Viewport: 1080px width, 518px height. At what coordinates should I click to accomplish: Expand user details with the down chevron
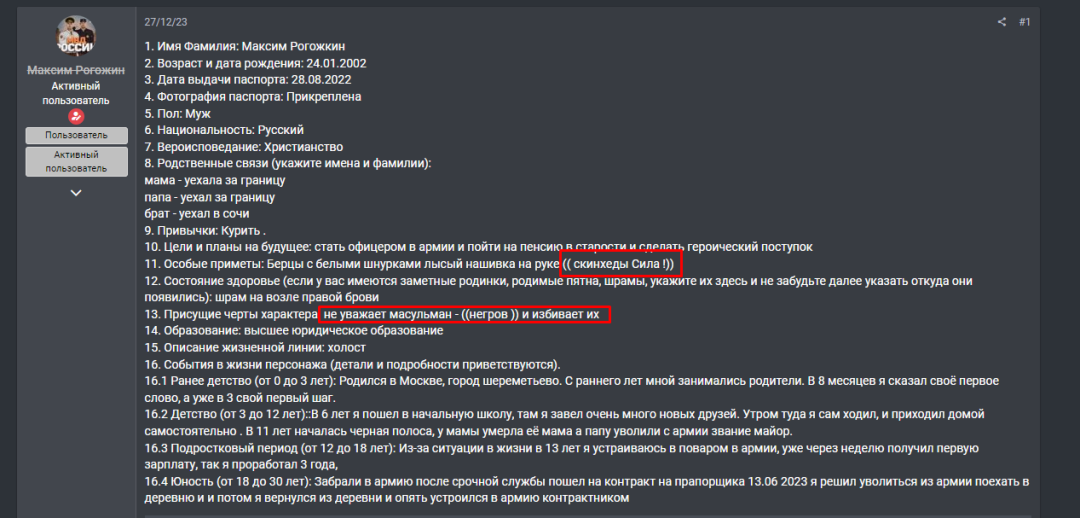pyautogui.click(x=76, y=193)
